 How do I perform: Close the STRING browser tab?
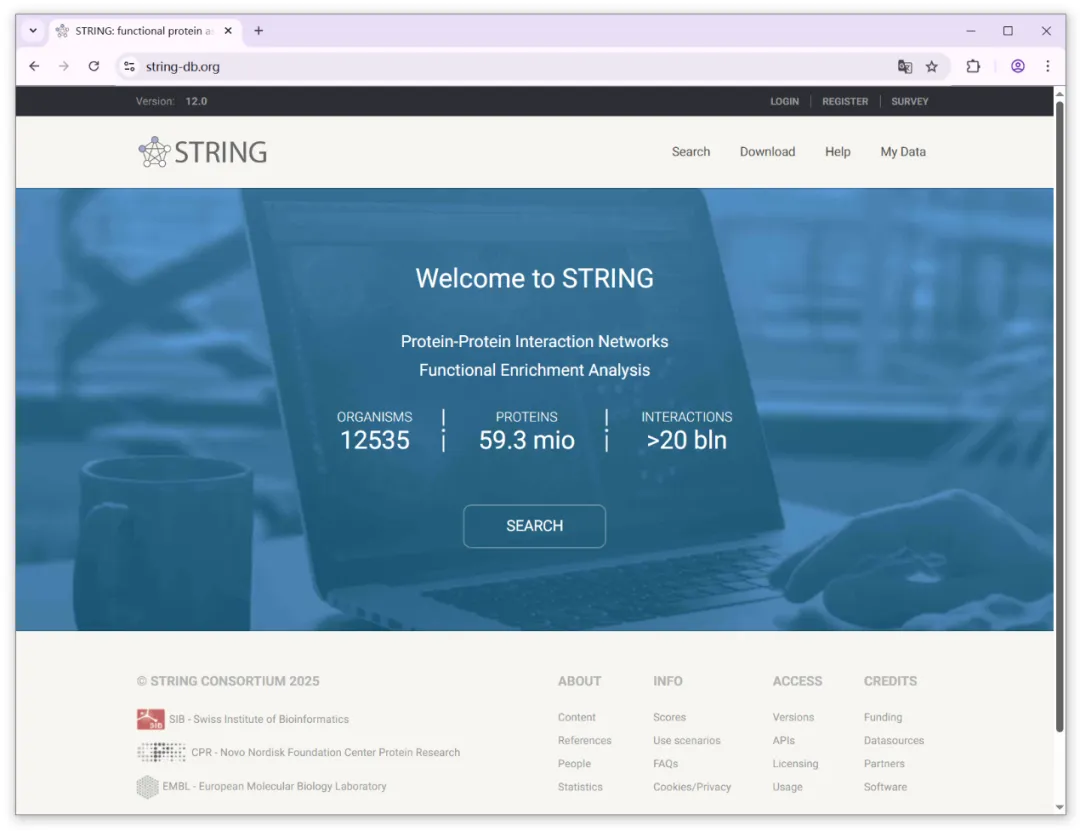[228, 30]
